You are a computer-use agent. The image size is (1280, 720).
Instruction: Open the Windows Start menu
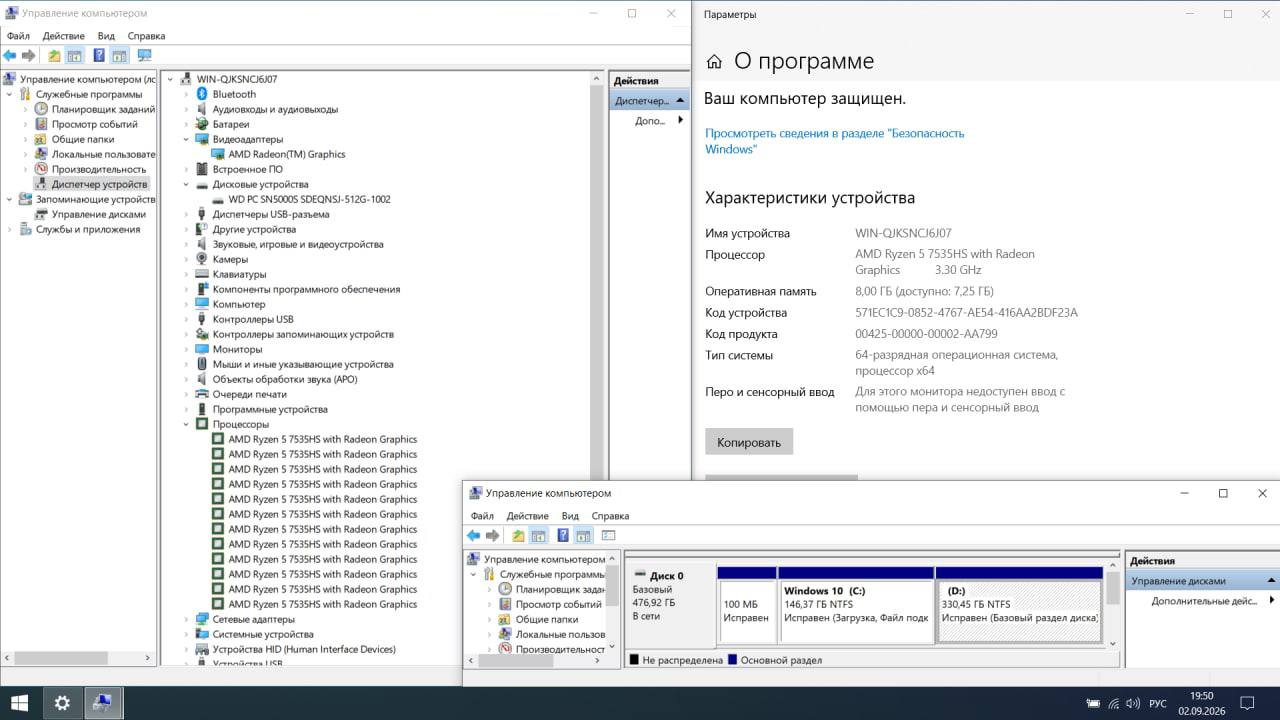pos(19,703)
